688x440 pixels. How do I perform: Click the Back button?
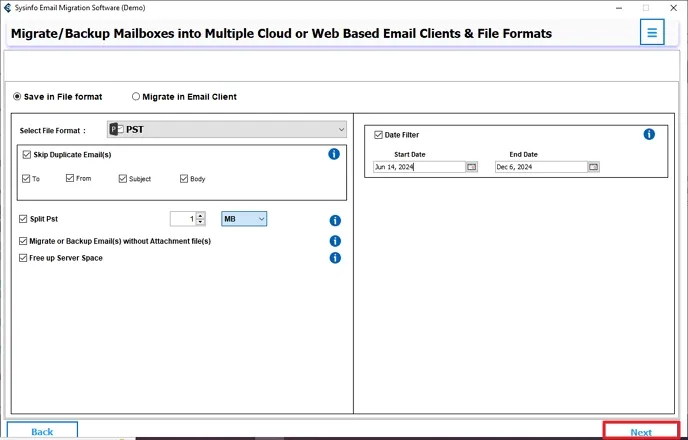point(42,432)
